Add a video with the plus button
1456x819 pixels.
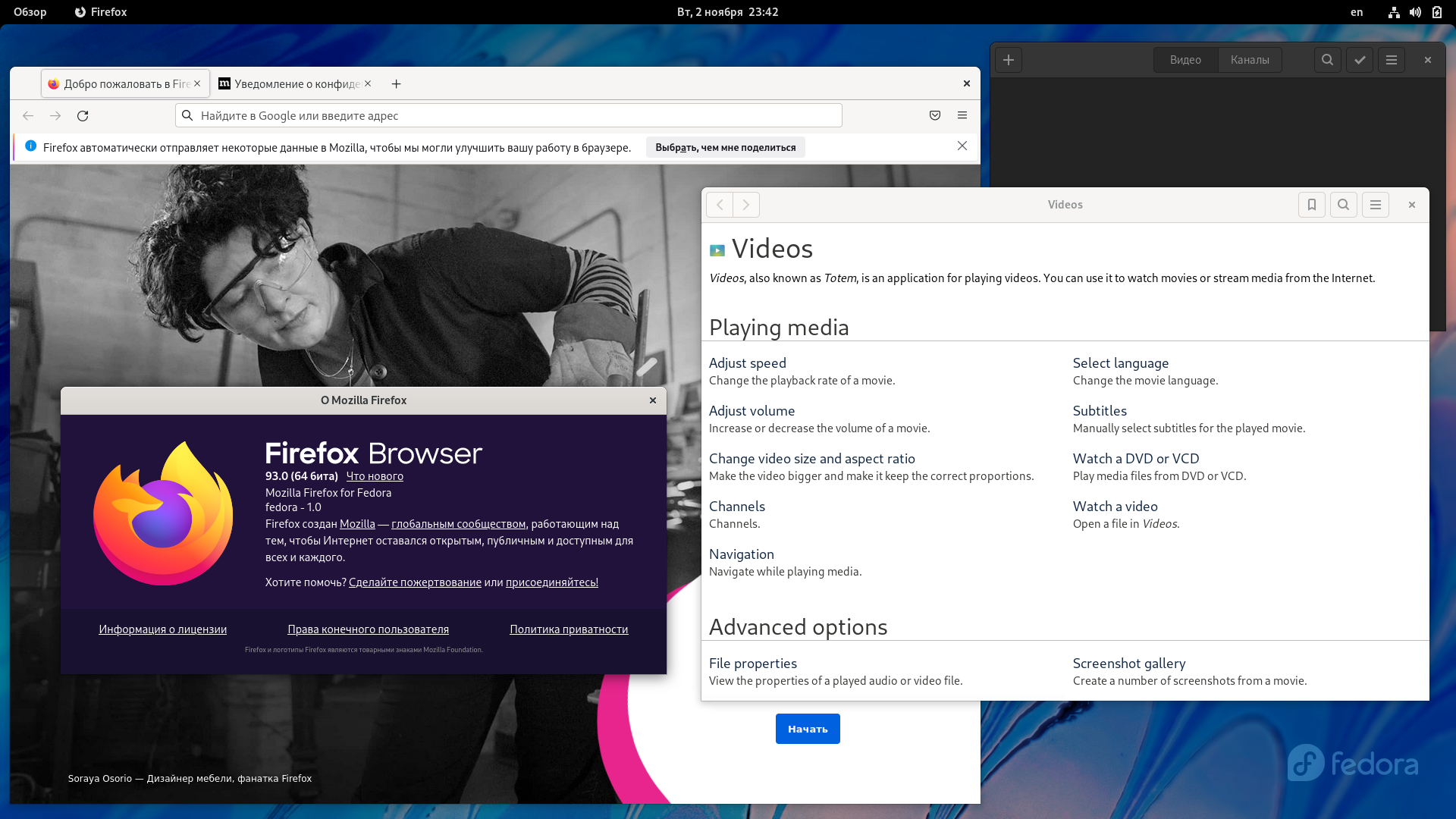[1009, 60]
